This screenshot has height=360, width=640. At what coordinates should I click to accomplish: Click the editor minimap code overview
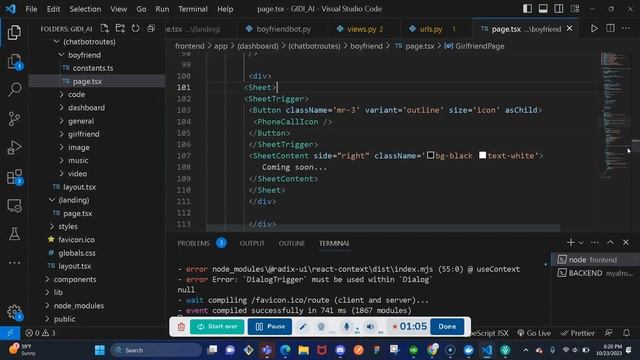614,115
